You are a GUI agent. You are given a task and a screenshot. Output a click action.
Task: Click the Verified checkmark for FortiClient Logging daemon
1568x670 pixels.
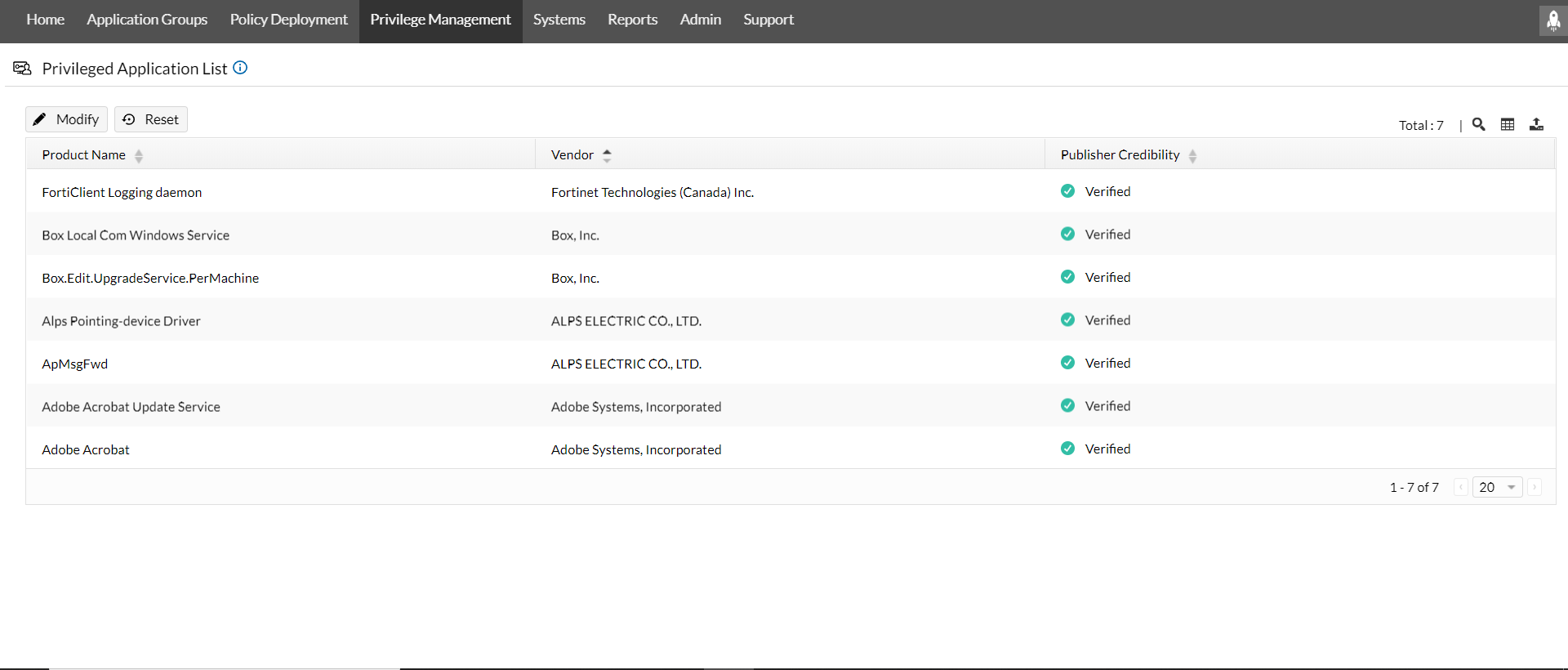point(1067,191)
